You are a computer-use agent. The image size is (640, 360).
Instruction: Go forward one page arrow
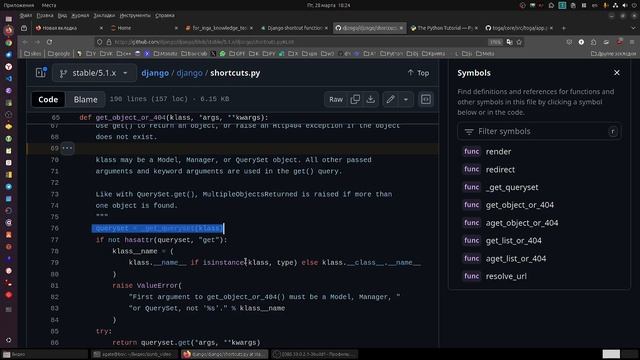coord(37,42)
